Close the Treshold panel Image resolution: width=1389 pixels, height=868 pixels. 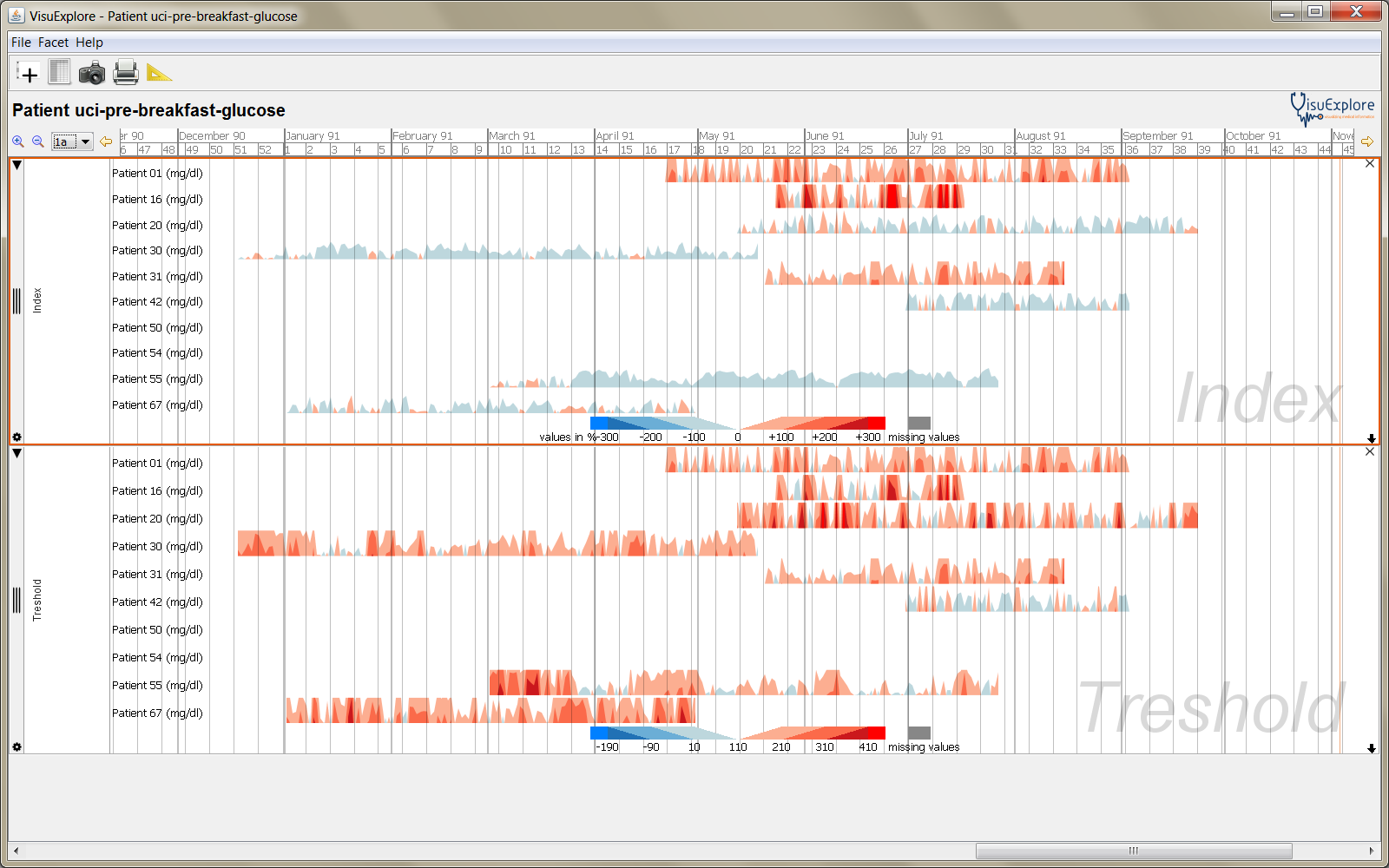1370,451
